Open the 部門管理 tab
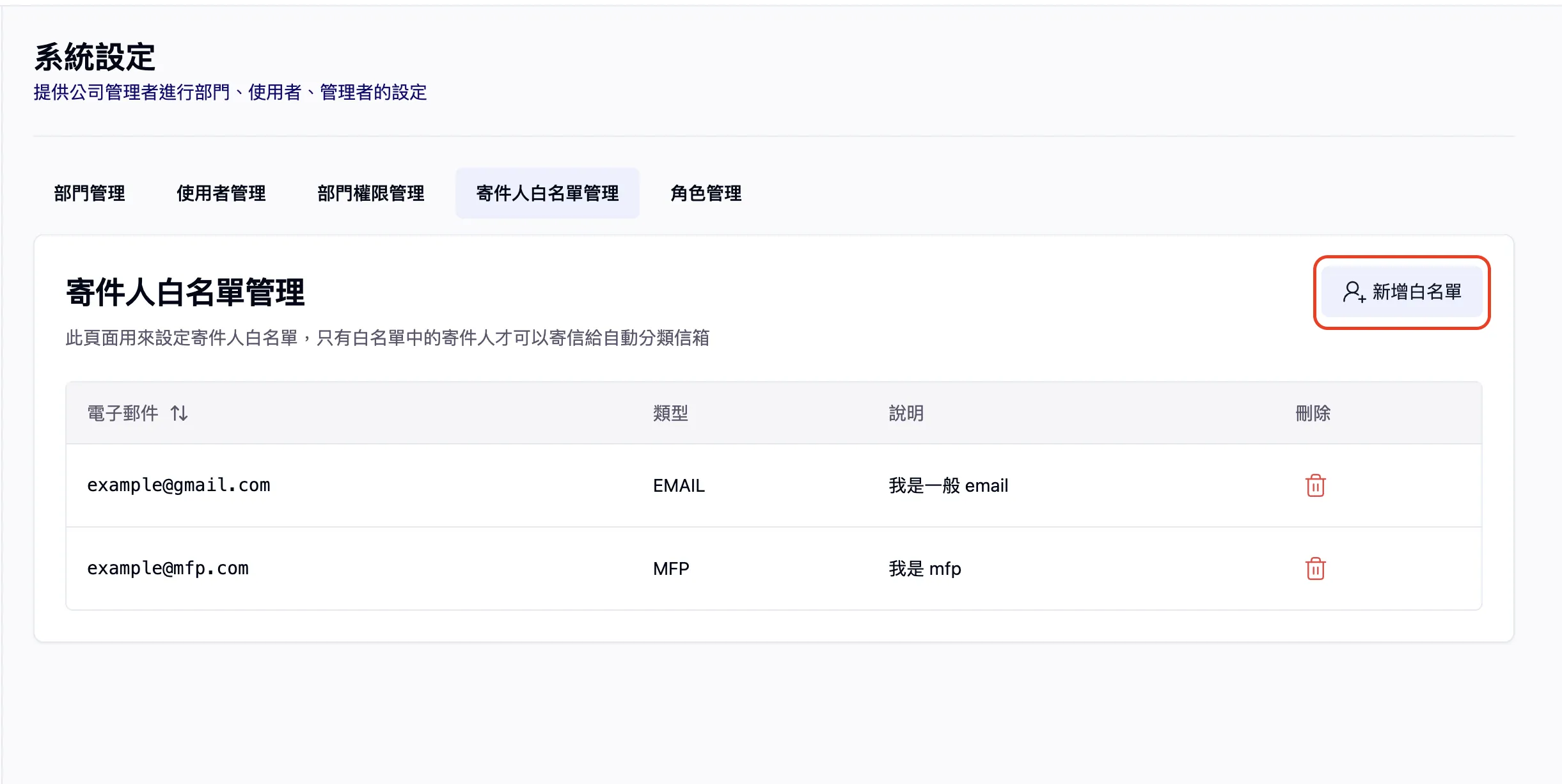This screenshot has width=1562, height=784. 90,194
